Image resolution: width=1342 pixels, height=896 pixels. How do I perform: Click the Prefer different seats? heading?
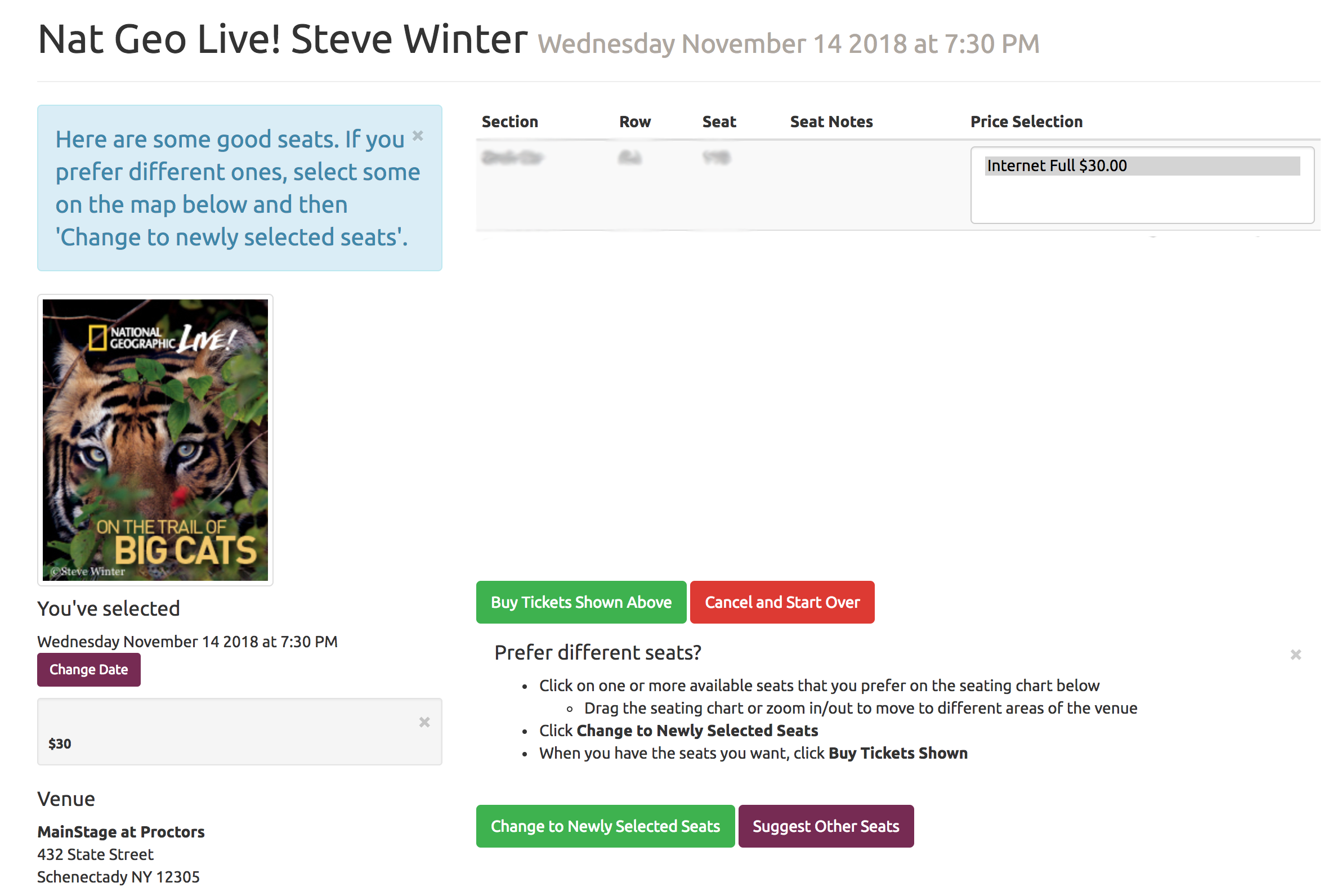tap(597, 652)
